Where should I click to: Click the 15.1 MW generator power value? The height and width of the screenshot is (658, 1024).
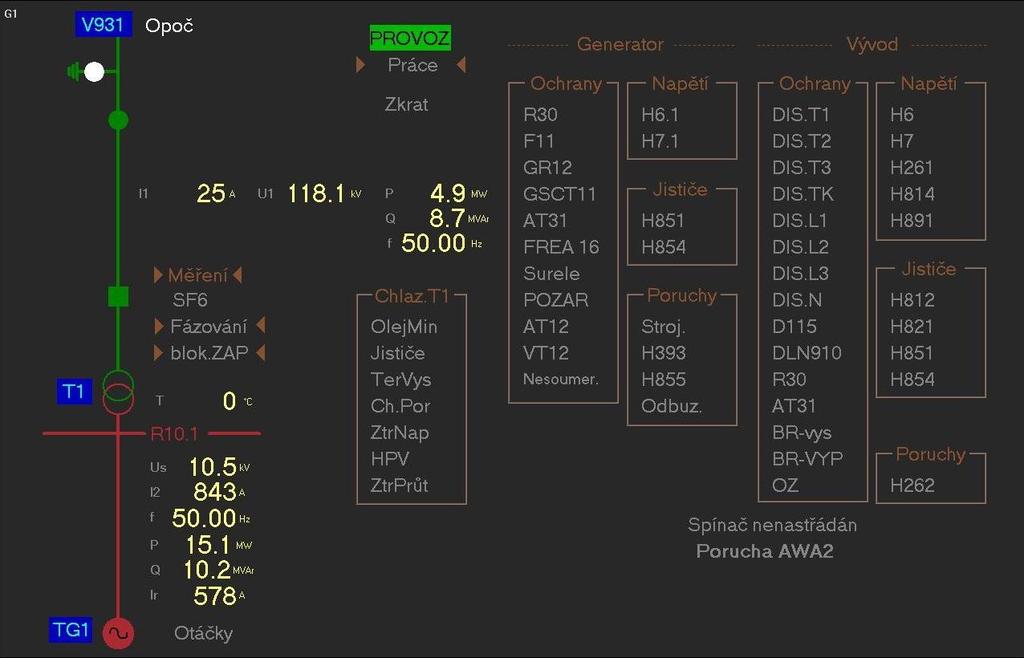point(208,544)
